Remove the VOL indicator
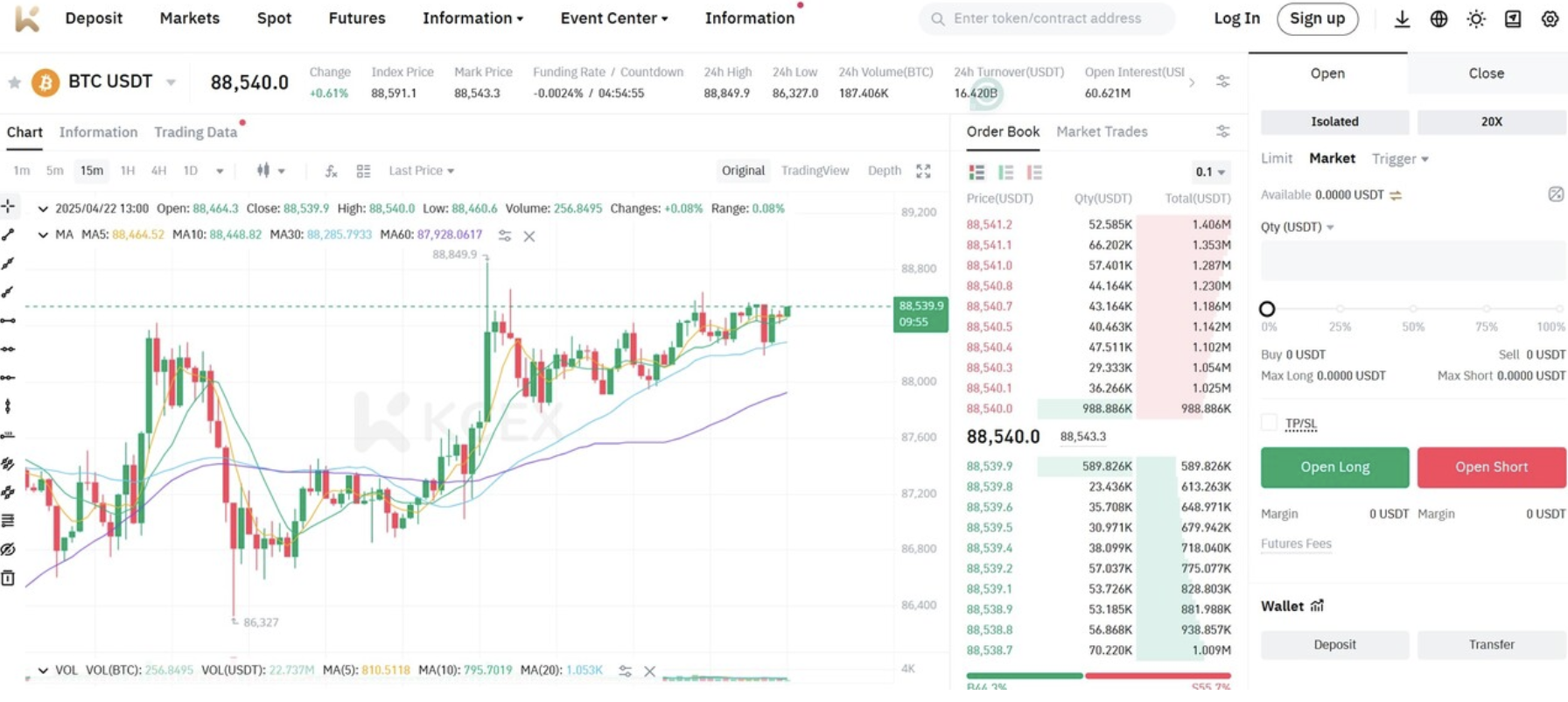1568x702 pixels. [x=649, y=670]
